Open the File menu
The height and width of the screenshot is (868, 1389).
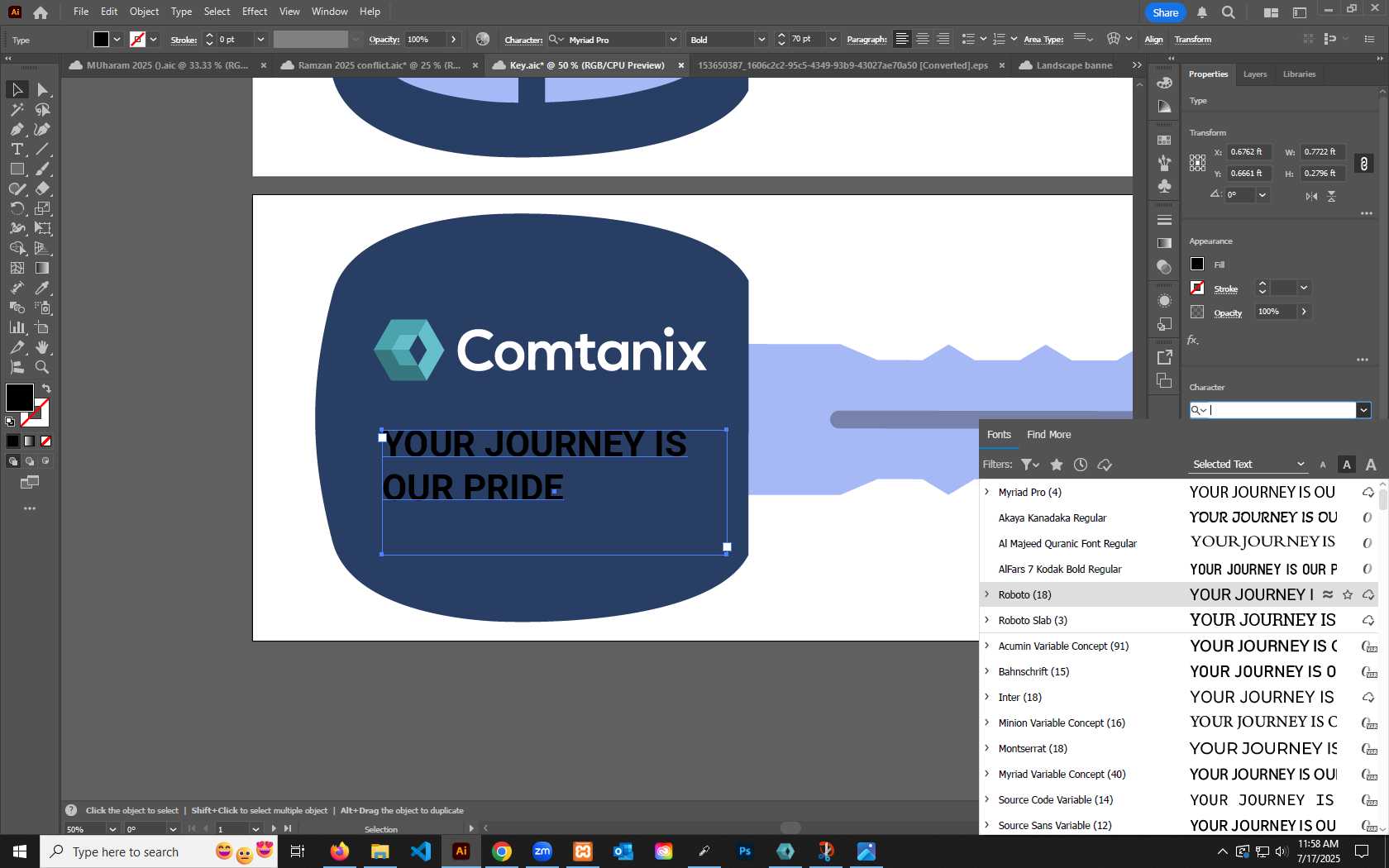(81, 12)
